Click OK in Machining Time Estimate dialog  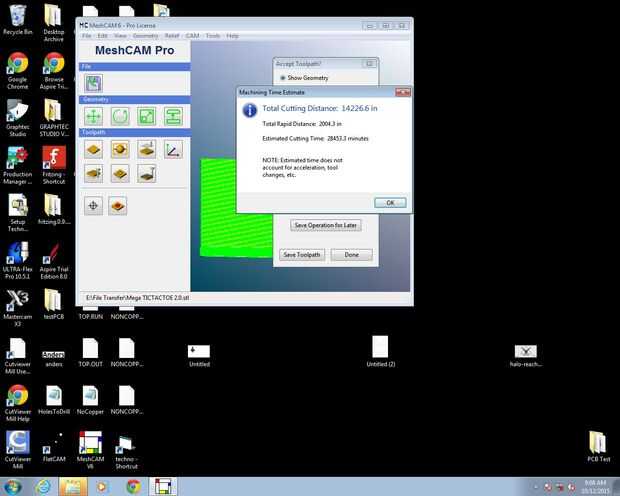coord(390,203)
